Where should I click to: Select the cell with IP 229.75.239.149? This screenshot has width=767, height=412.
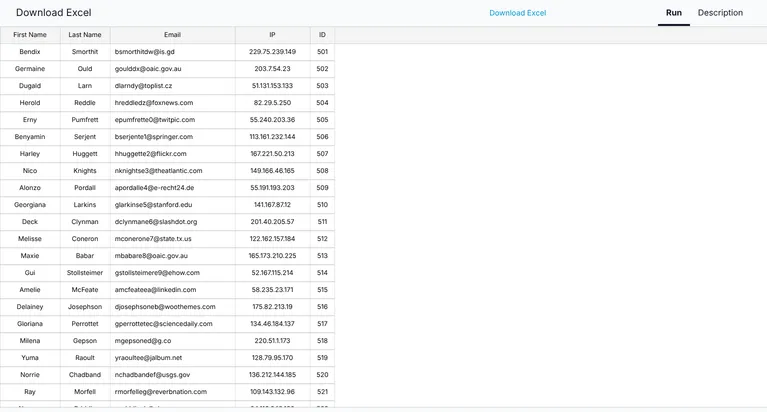pyautogui.click(x=272, y=52)
